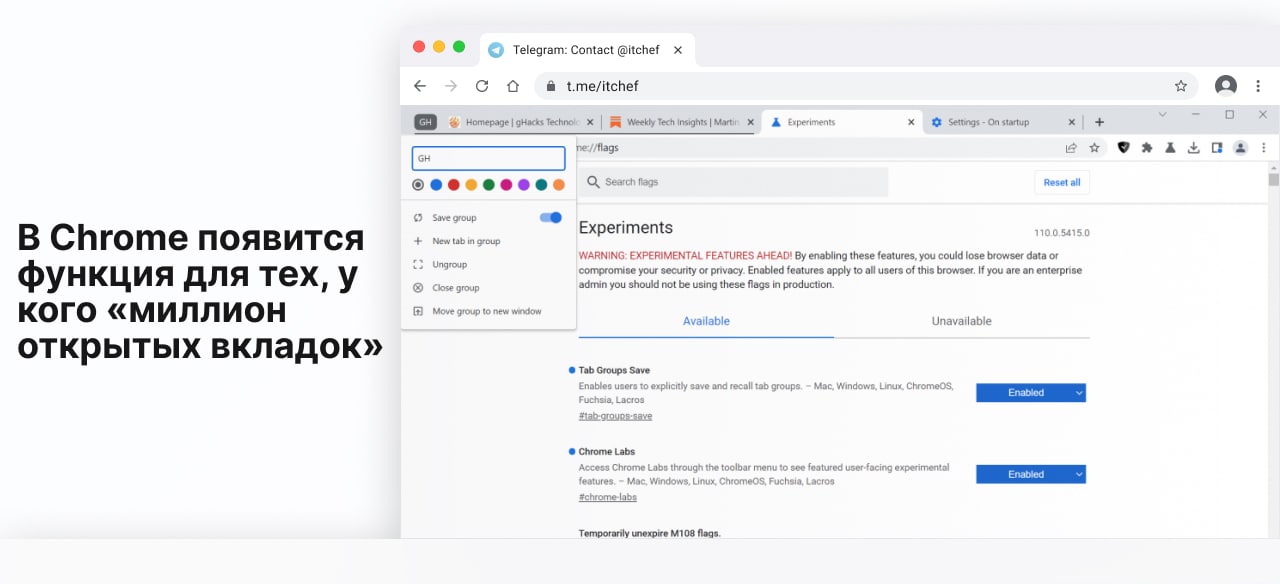Close the Experiments tab
Image resolution: width=1280 pixels, height=584 pixels.
coord(911,122)
